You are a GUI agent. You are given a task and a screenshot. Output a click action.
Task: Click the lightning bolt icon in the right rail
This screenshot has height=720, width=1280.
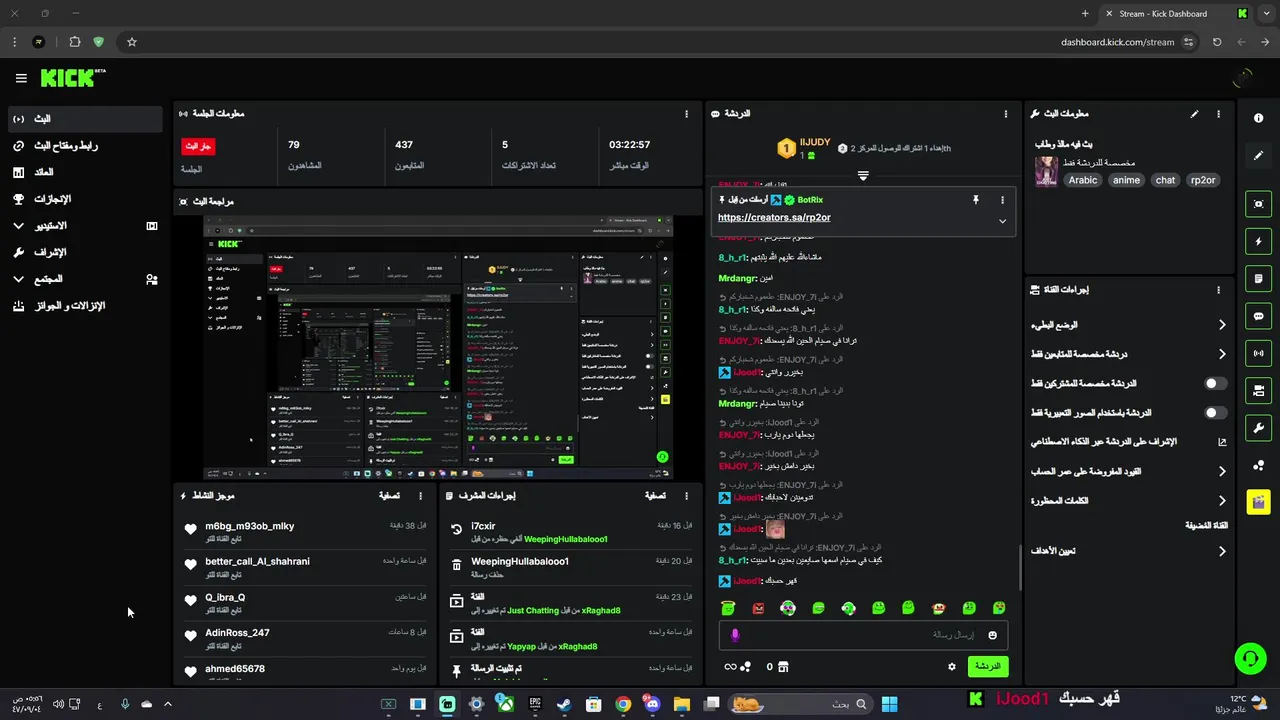pyautogui.click(x=1258, y=241)
